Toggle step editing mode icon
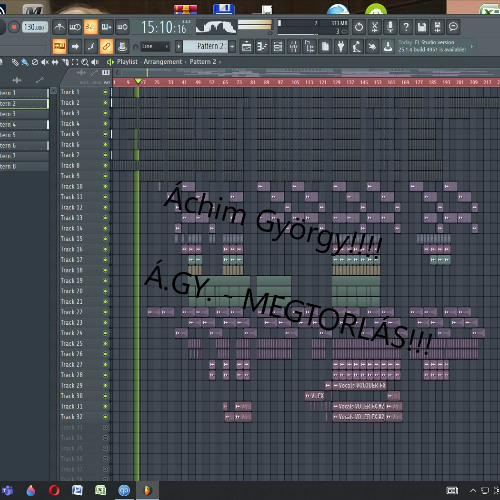Viewport: 500px width, 500px height. (91, 46)
